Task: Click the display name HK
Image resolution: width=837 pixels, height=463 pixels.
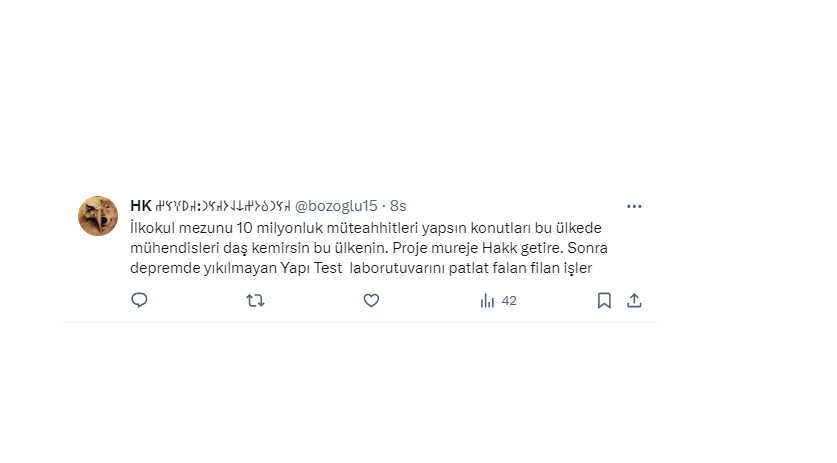Action: pyautogui.click(x=141, y=206)
